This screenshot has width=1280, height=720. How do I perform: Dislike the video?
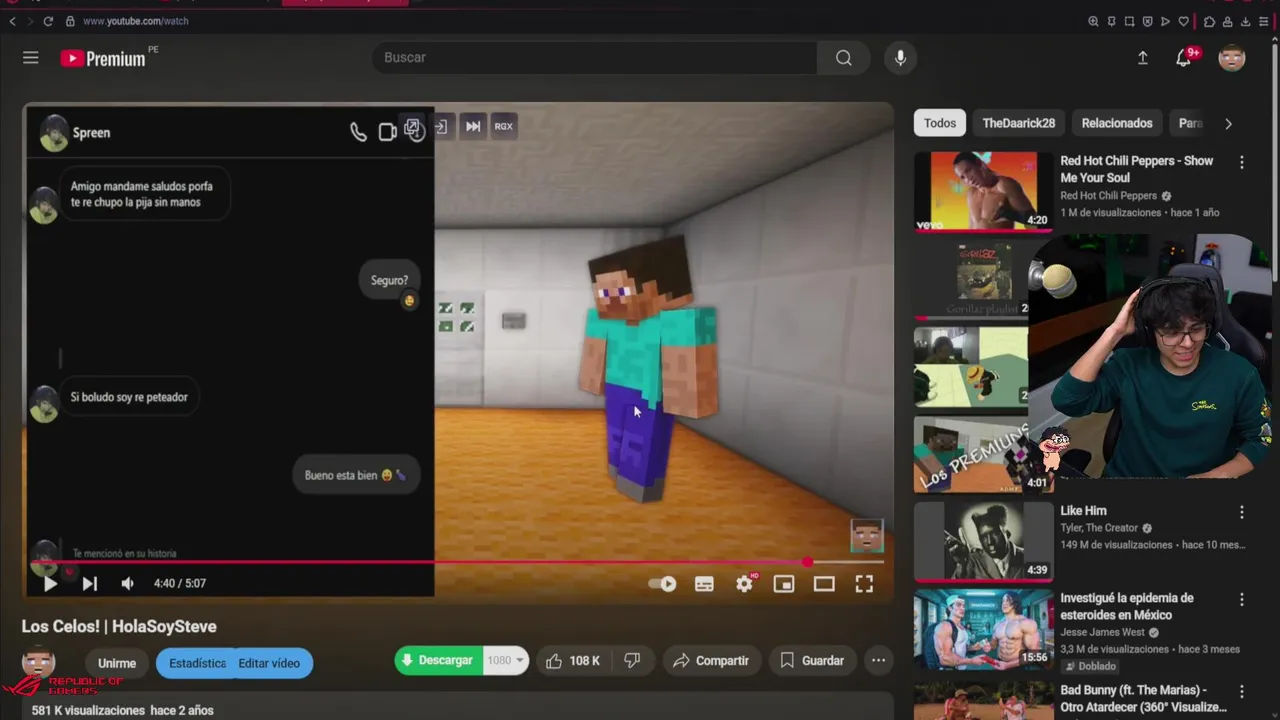coord(633,661)
